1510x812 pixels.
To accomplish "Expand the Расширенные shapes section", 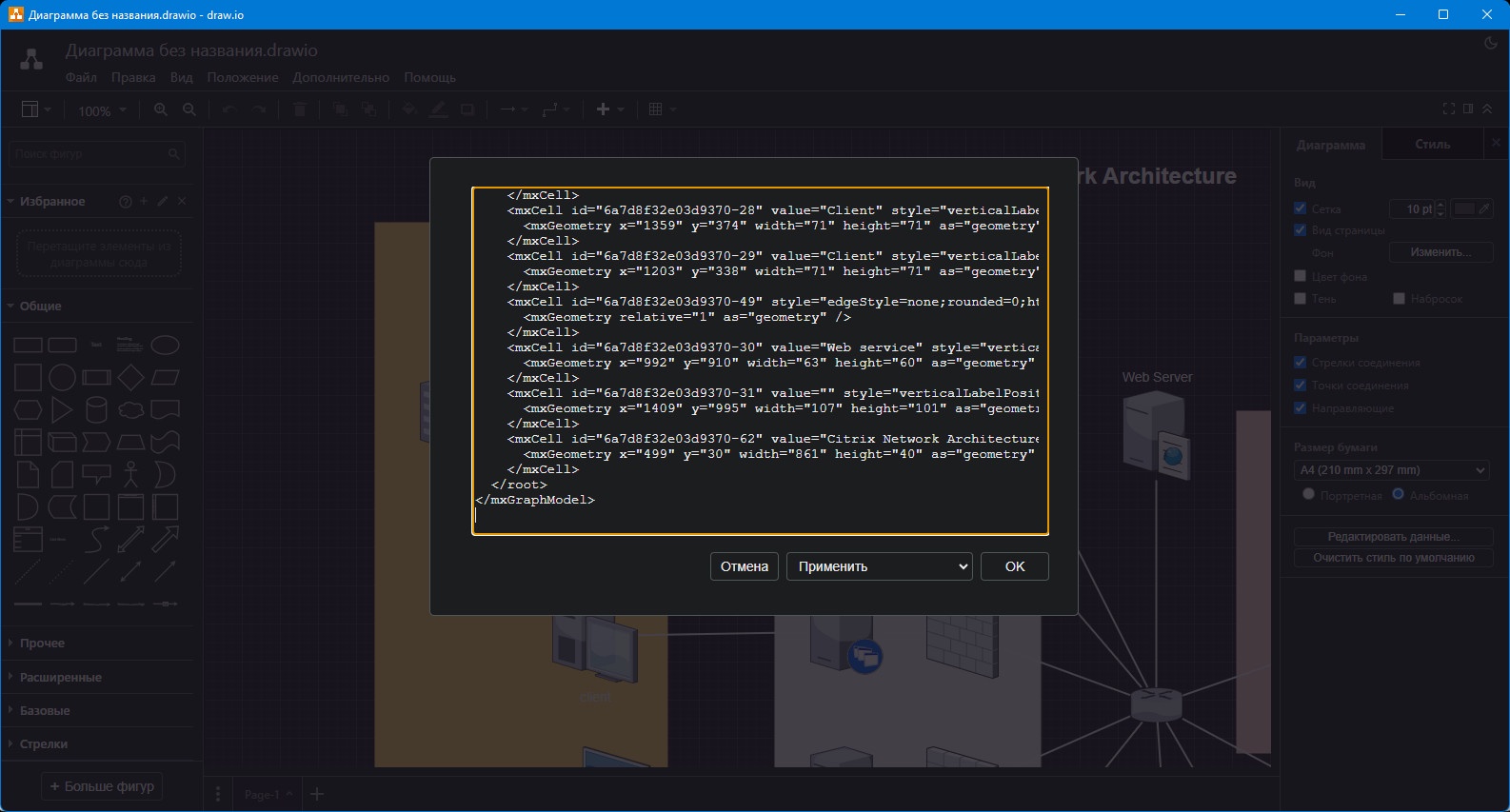I will tap(60, 678).
